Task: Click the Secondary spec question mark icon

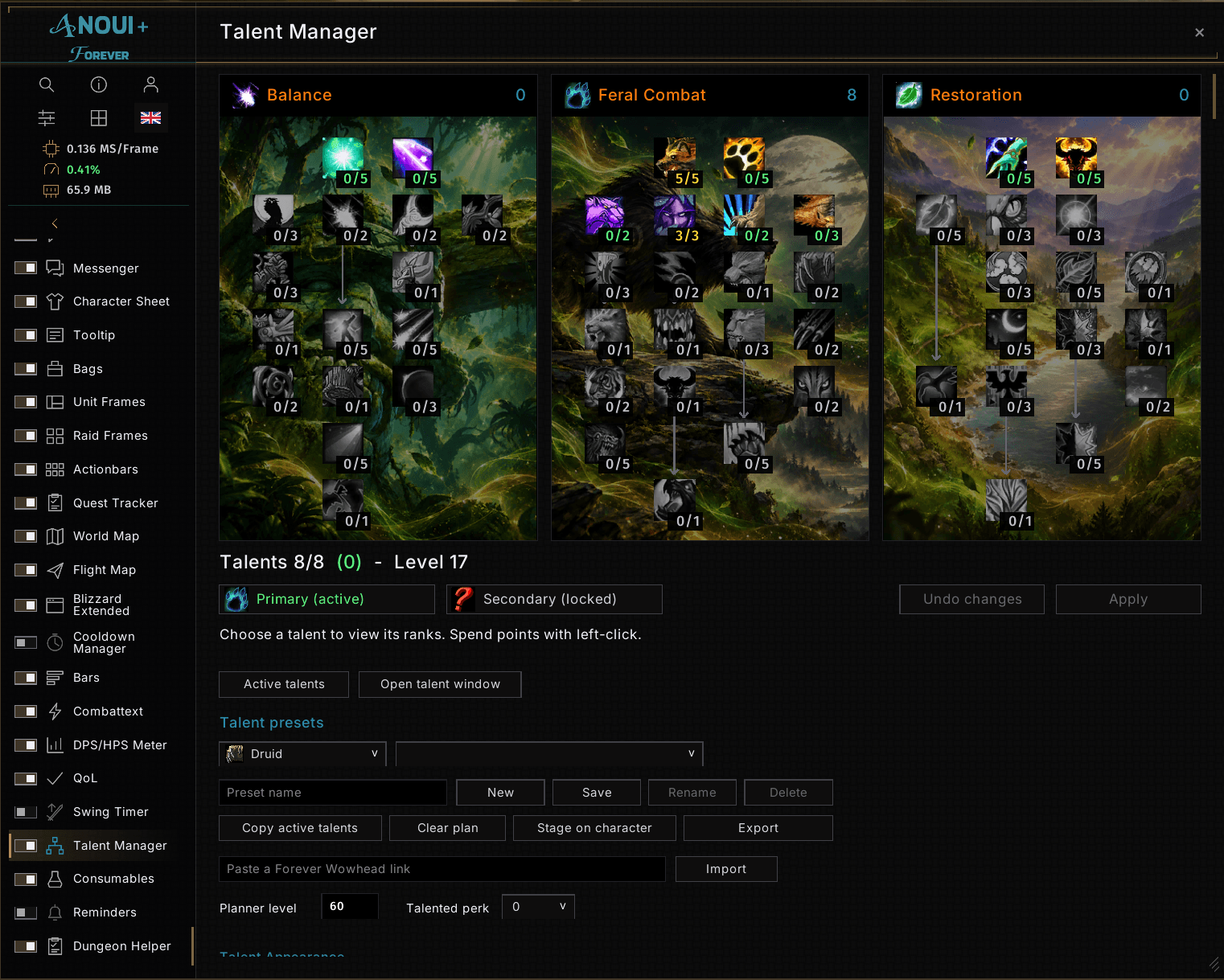Action: pos(462,599)
